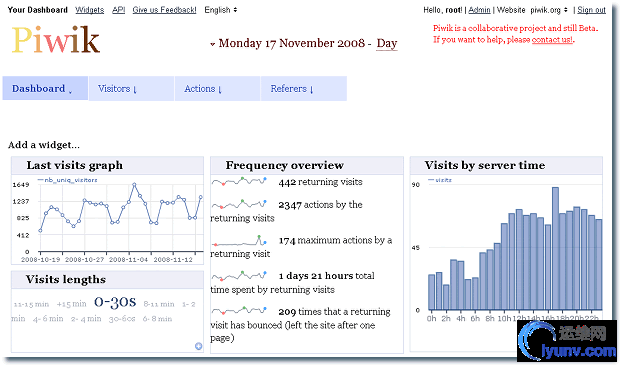Click the Visits lengths widget title

click(66, 279)
